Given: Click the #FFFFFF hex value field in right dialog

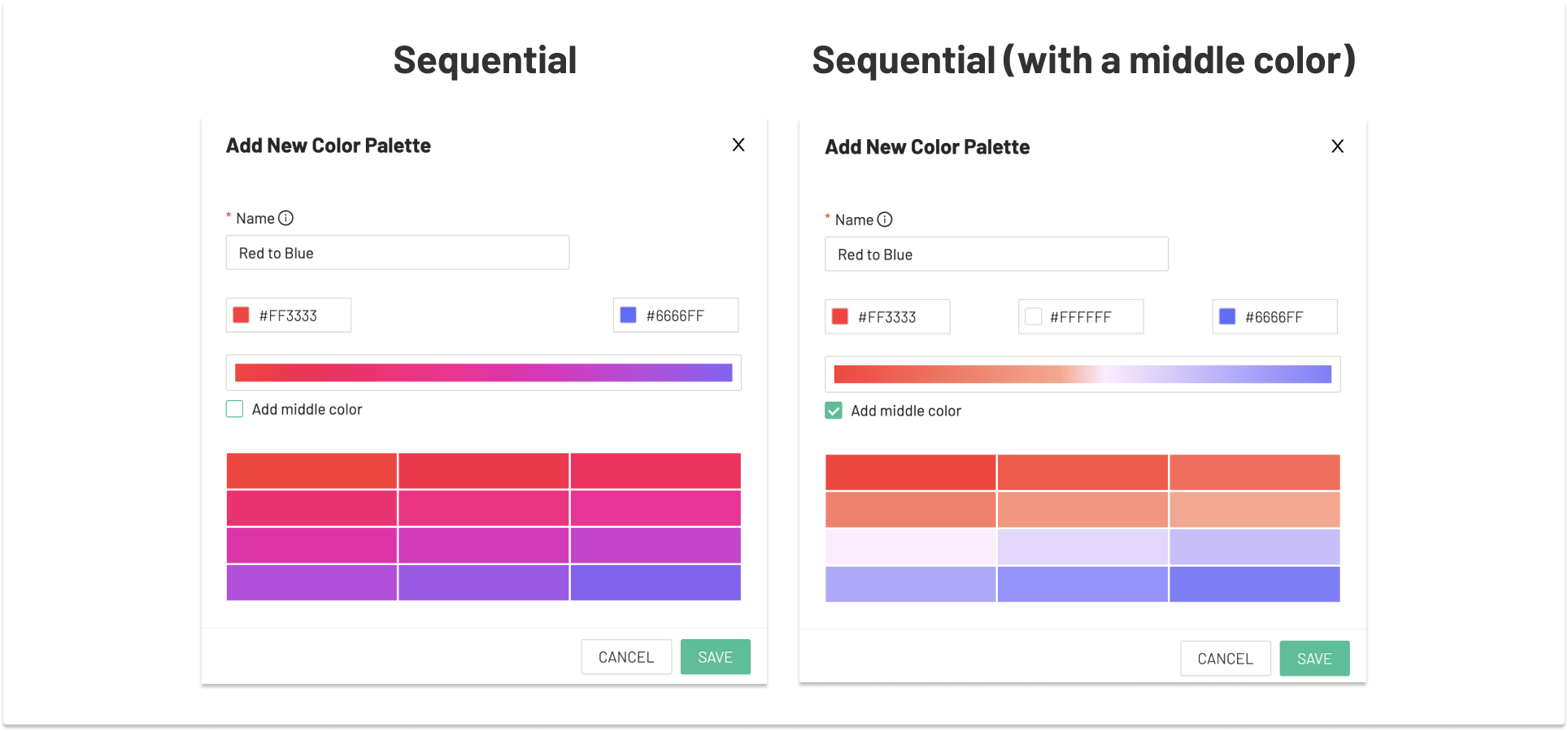Looking at the screenshot, I should (x=1082, y=316).
